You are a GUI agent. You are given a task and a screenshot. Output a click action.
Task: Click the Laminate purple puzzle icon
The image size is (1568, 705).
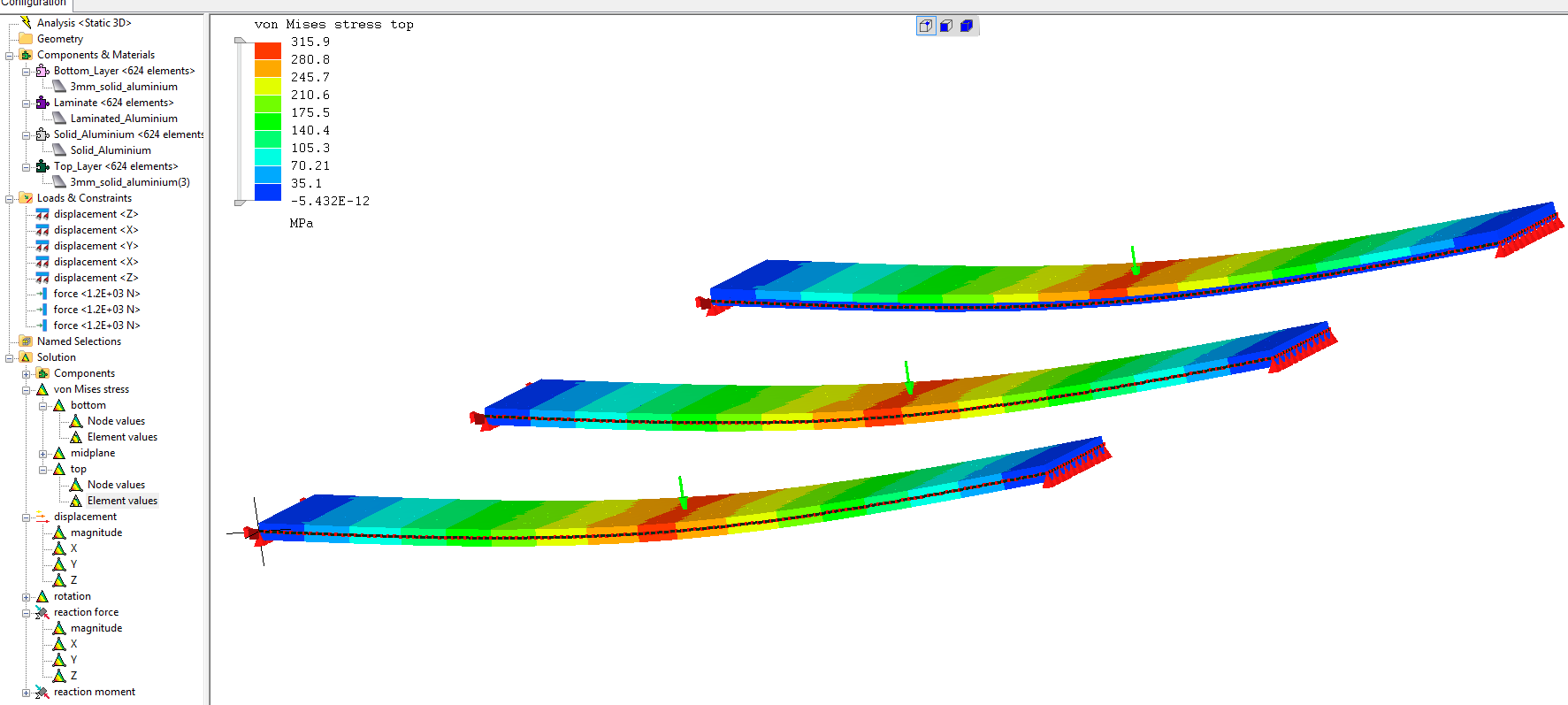(x=42, y=103)
